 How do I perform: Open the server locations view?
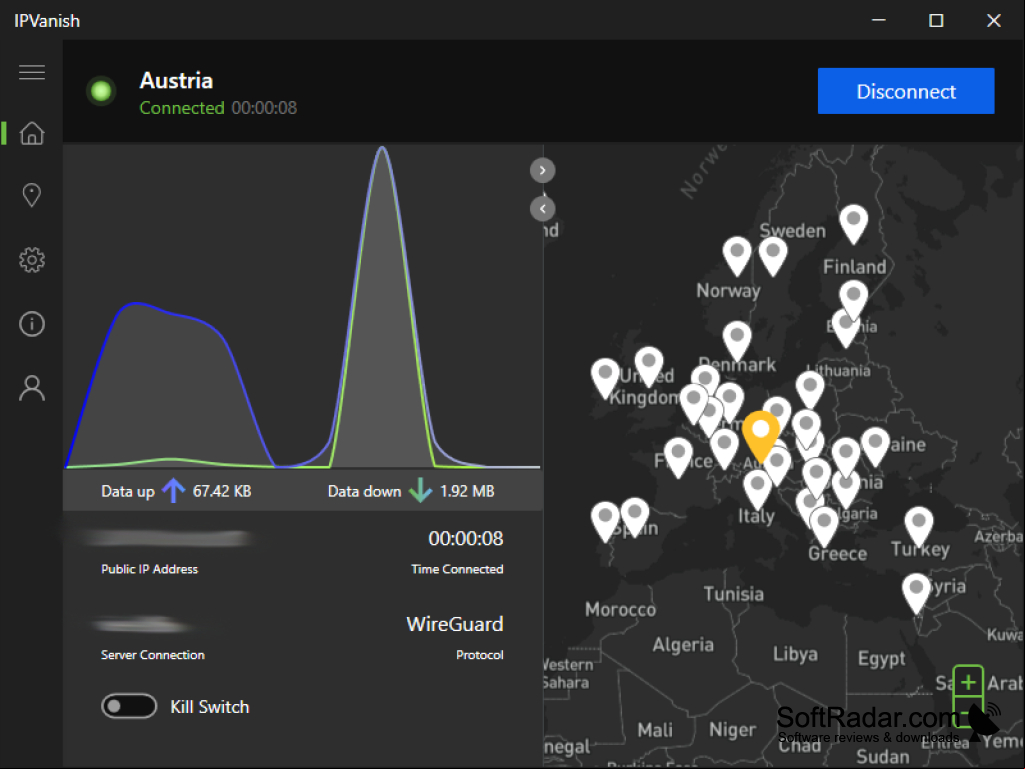(x=31, y=195)
